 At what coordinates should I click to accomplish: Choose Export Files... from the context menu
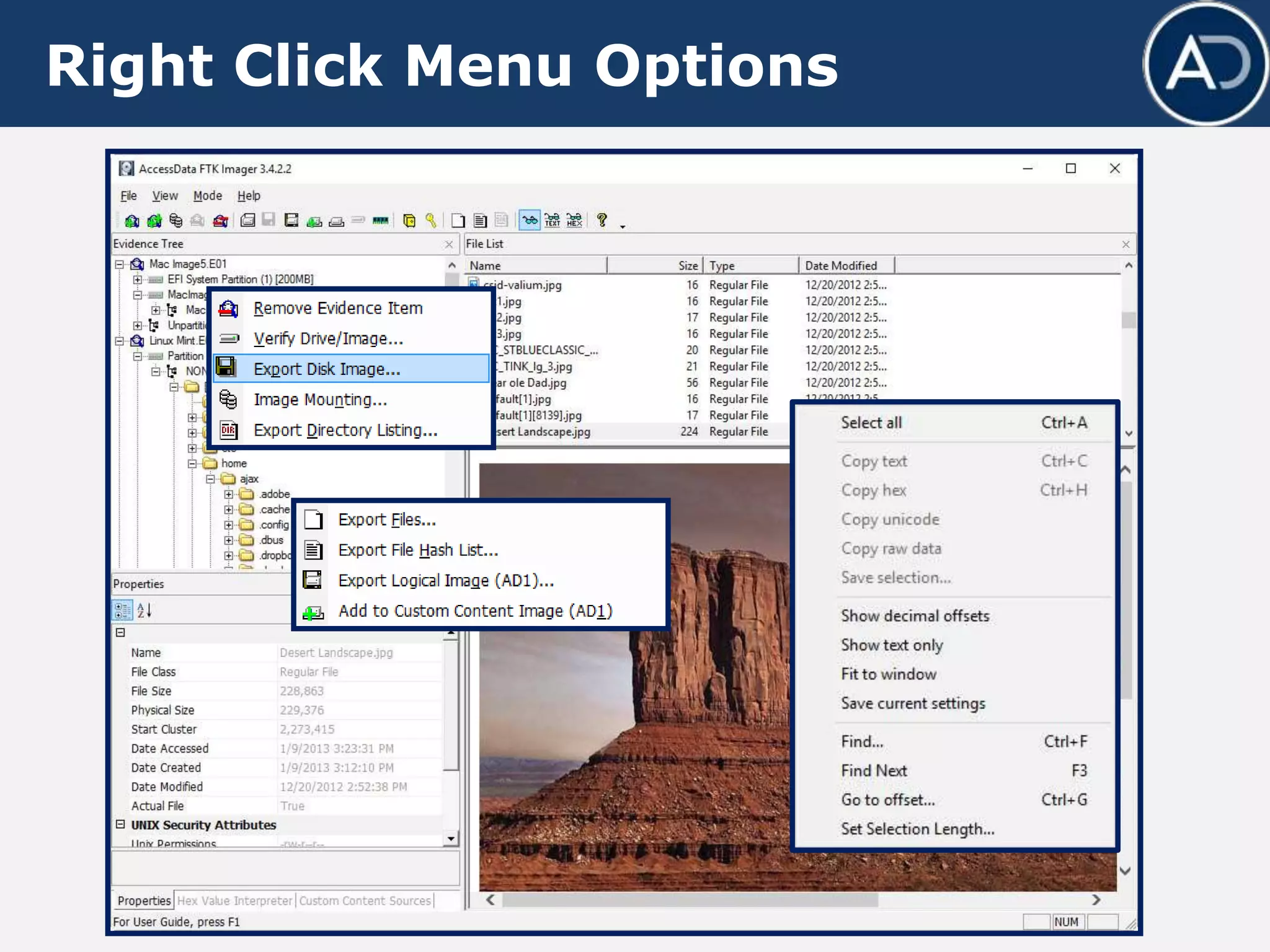point(387,519)
